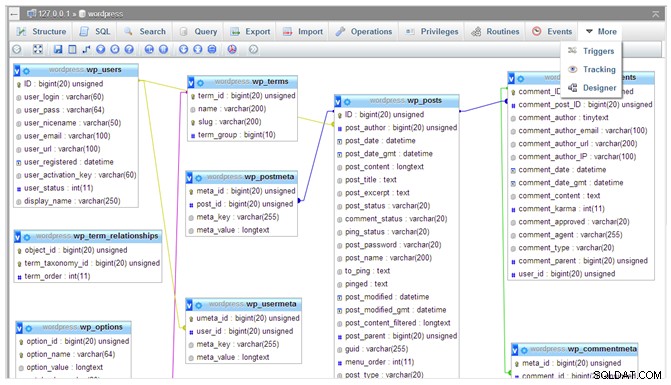671x385 pixels.
Task: Select post_id column in wp_postmeta
Action: click(x=240, y=204)
